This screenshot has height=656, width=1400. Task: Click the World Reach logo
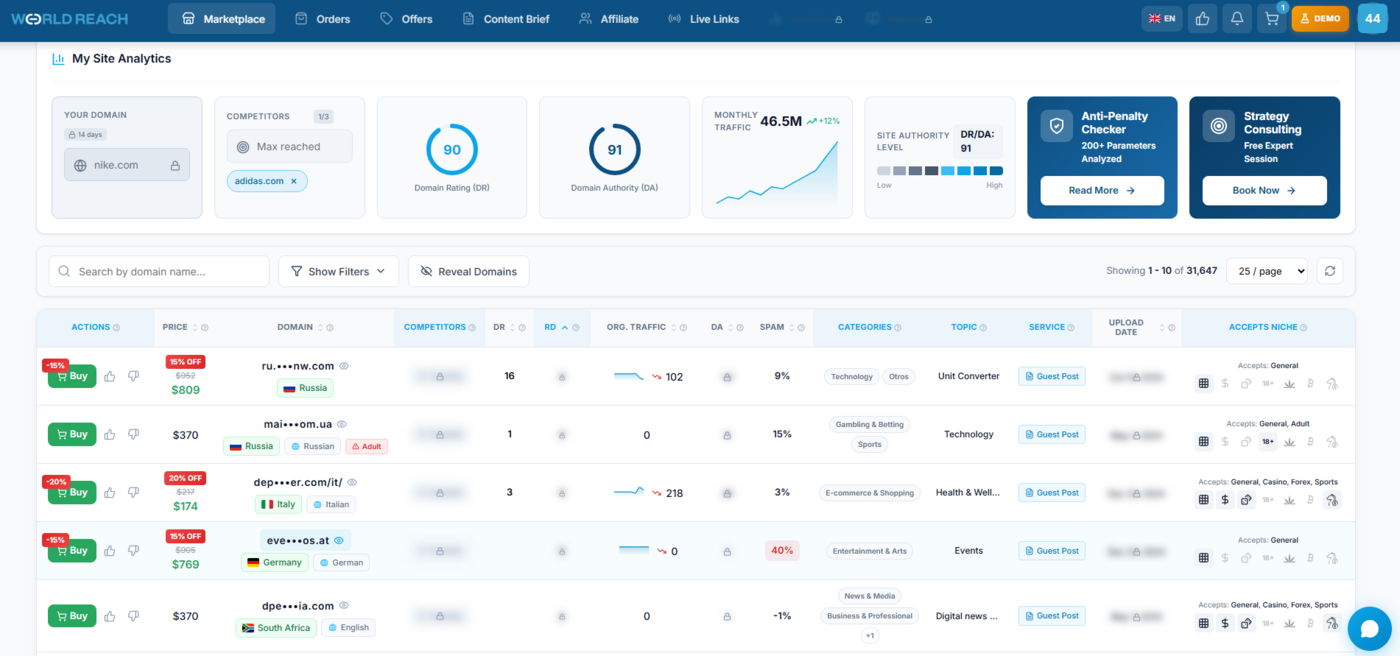tap(70, 19)
